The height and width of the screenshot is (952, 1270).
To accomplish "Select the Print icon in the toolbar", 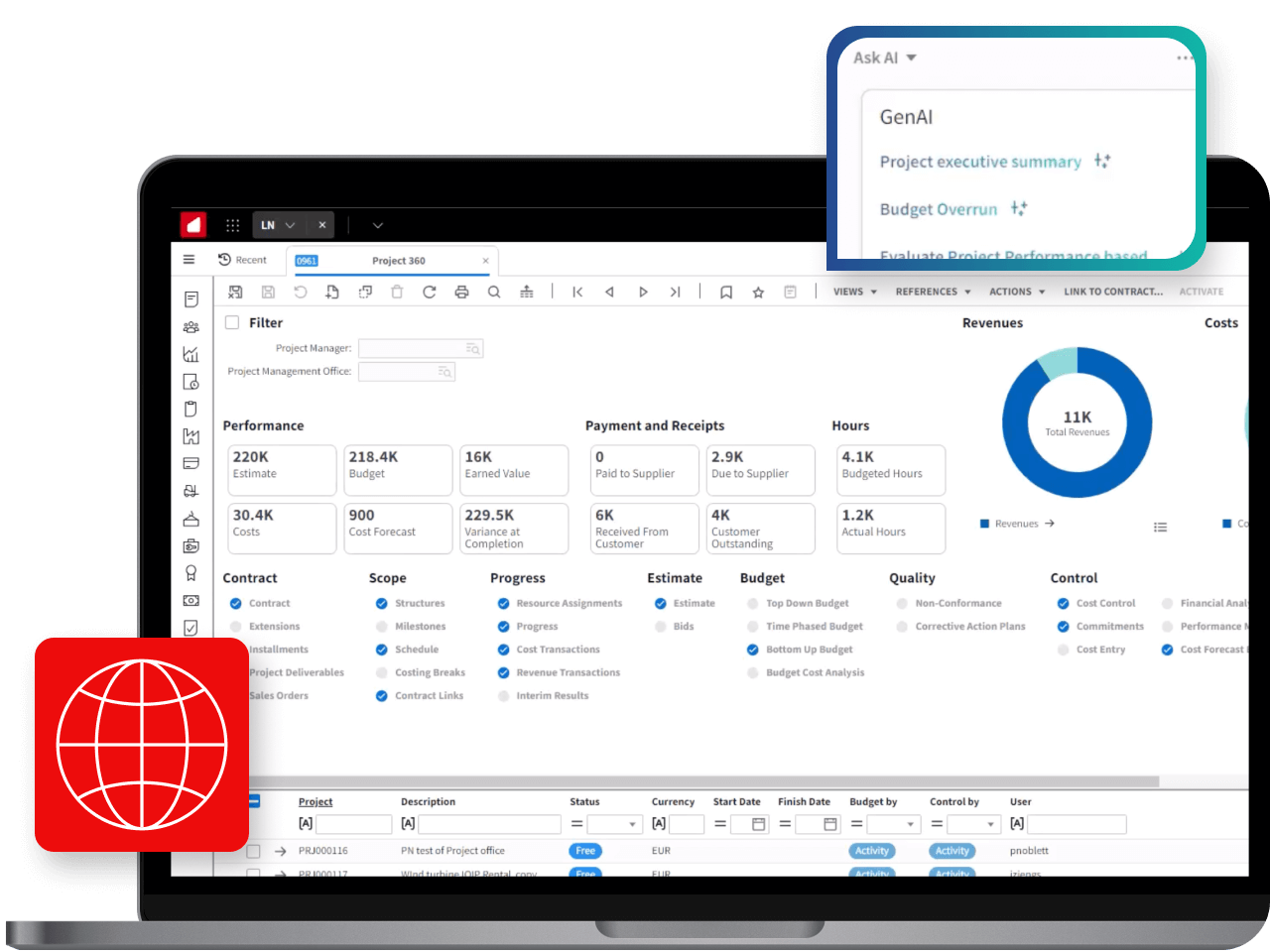I will [461, 292].
